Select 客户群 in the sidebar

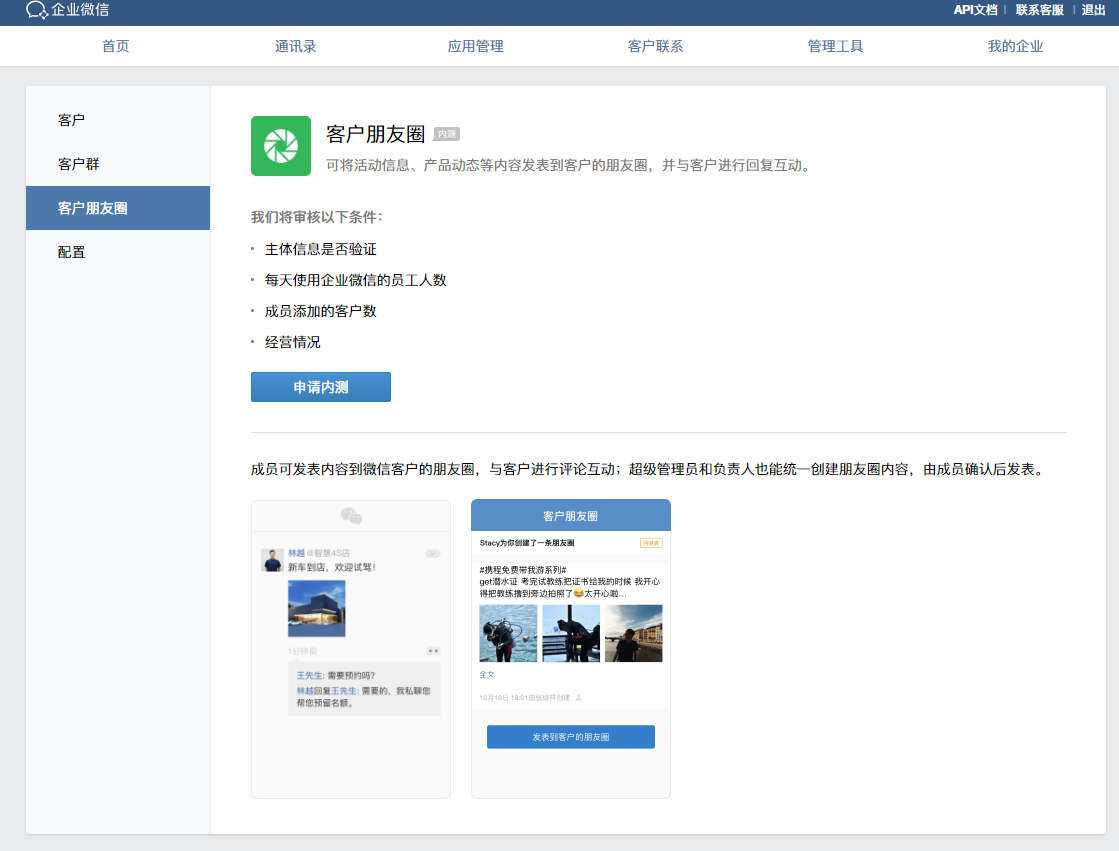118,164
